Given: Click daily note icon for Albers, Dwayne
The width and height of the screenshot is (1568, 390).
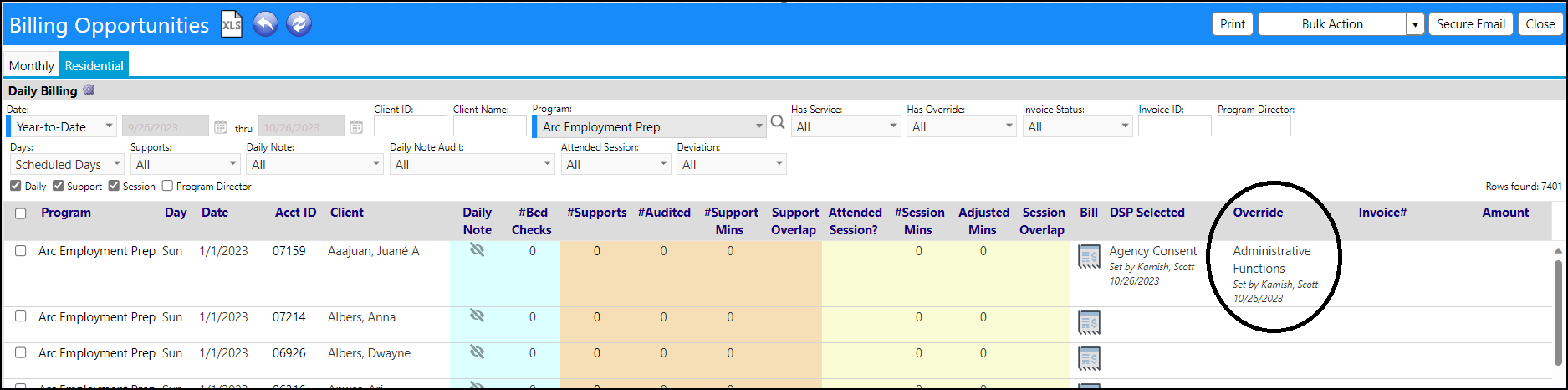Looking at the screenshot, I should click(x=477, y=352).
